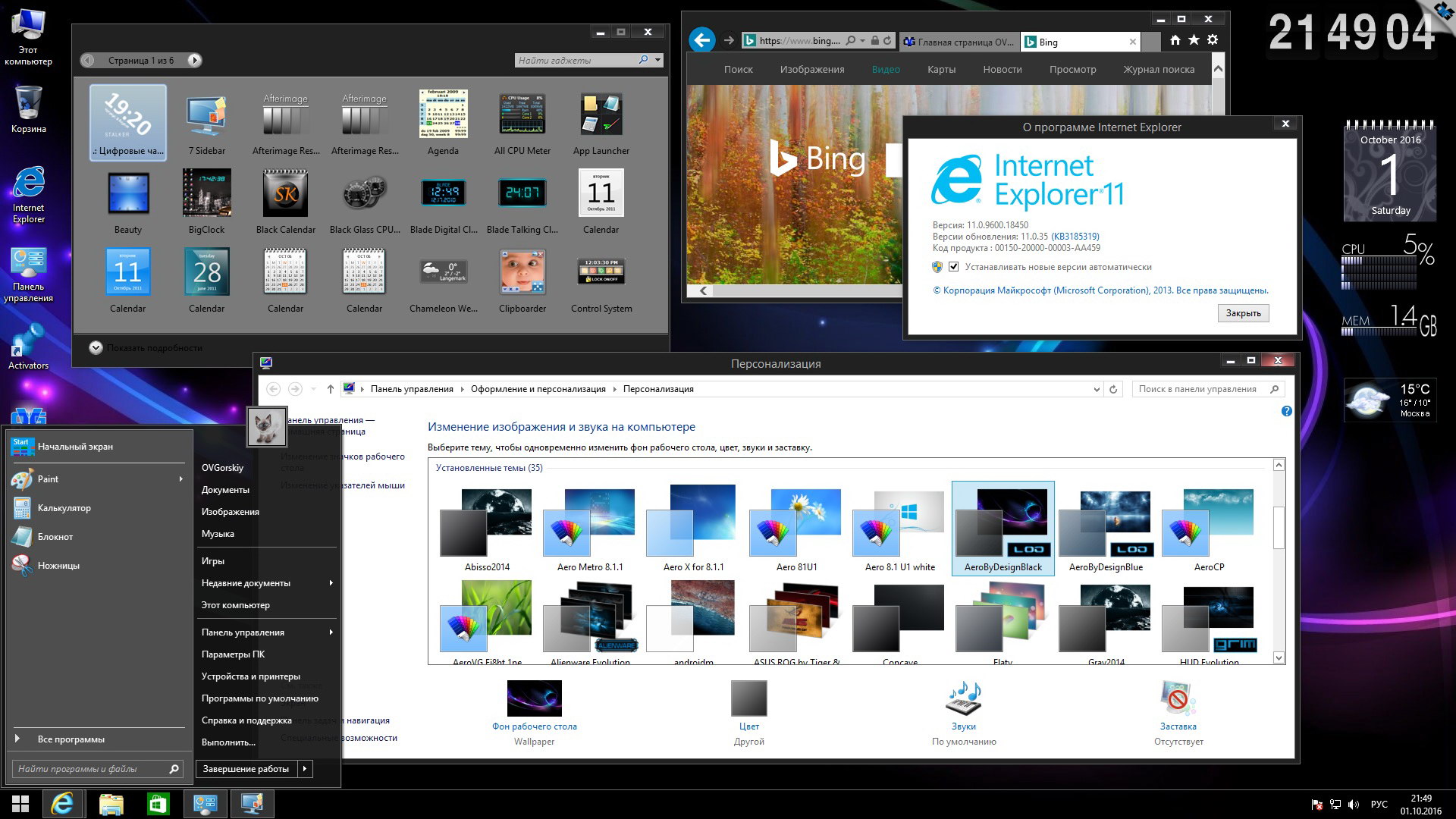Go to previous gadget gallery page
The image size is (1456, 819).
click(89, 61)
